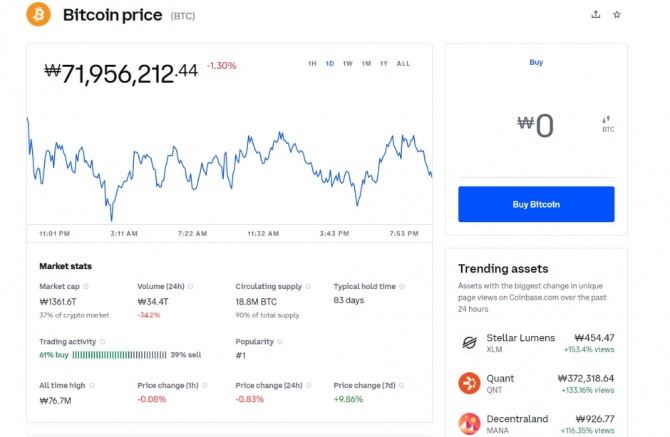The image size is (670, 437).
Task: Click info icon next to Trading activity
Action: pos(101,342)
